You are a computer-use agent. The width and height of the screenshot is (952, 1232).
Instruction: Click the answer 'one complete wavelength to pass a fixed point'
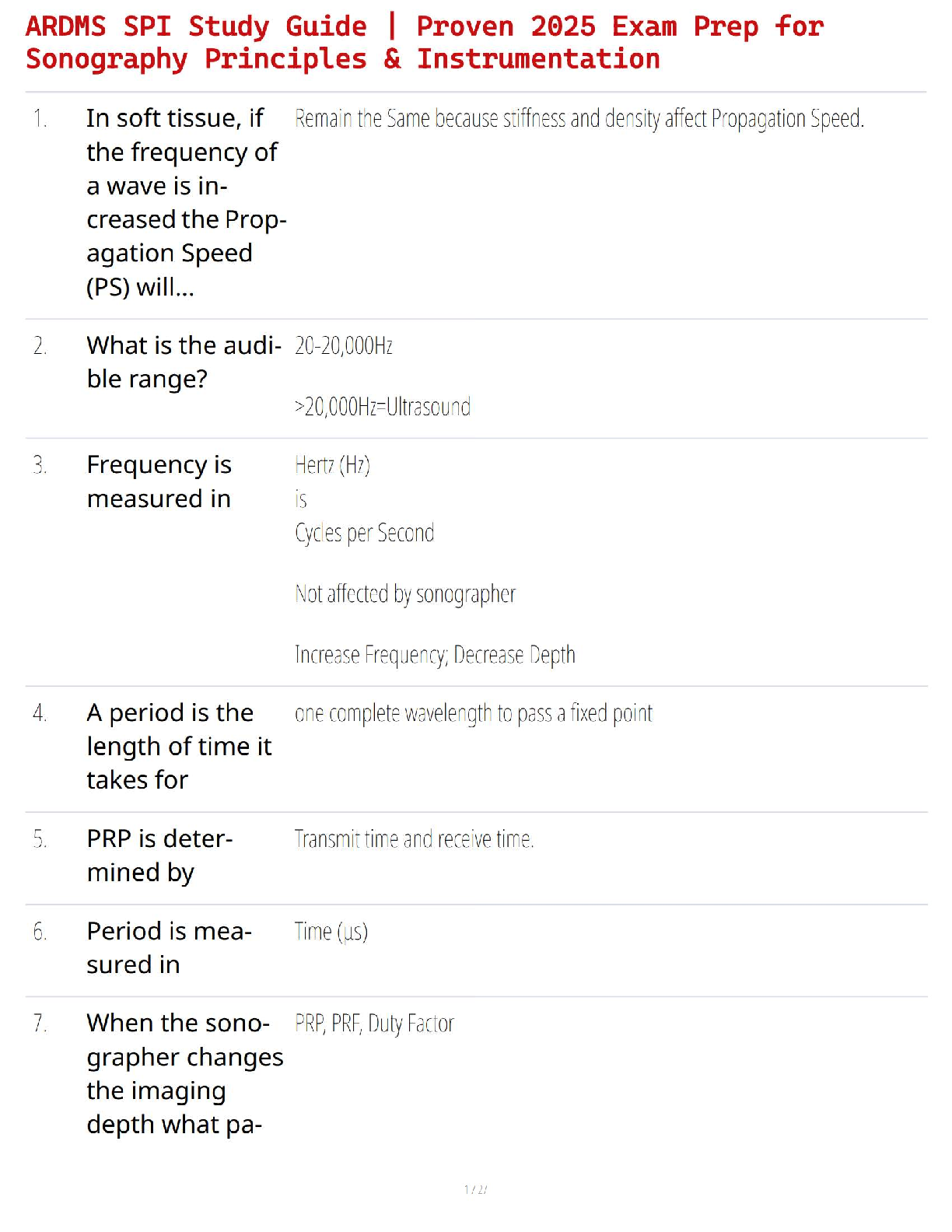(473, 713)
